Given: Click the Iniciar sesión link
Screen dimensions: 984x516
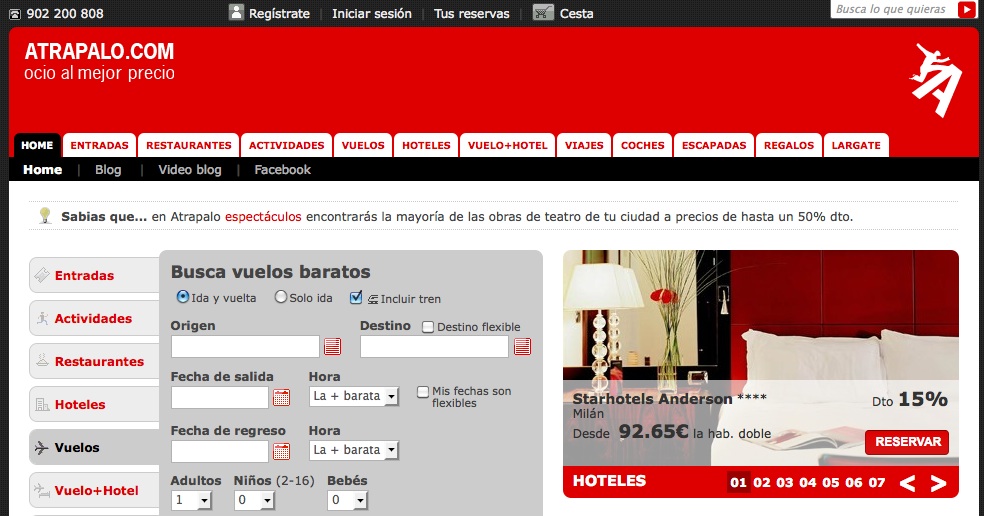Looking at the screenshot, I should pyautogui.click(x=372, y=13).
